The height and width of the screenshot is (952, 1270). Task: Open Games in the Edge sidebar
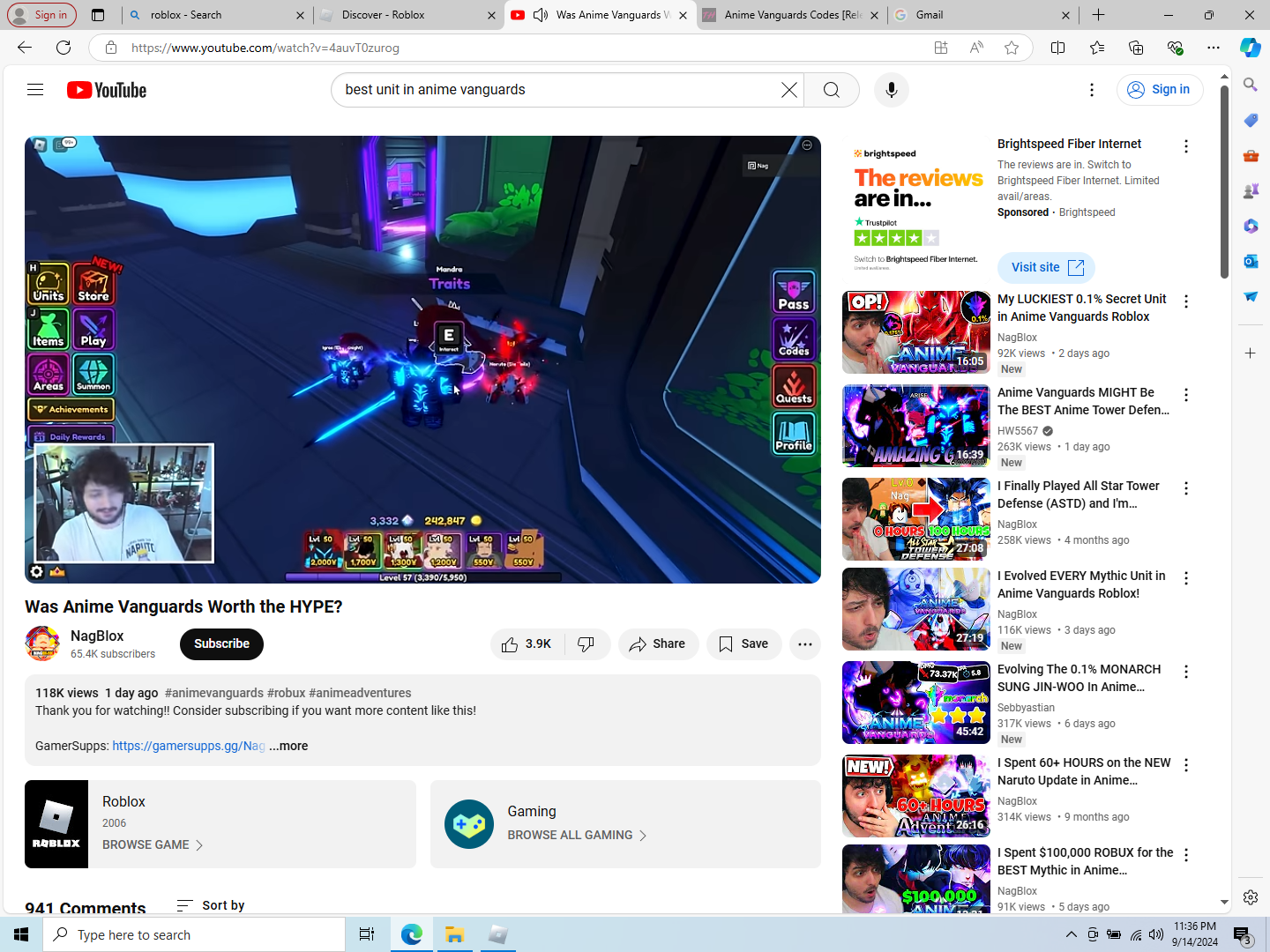point(1251,190)
